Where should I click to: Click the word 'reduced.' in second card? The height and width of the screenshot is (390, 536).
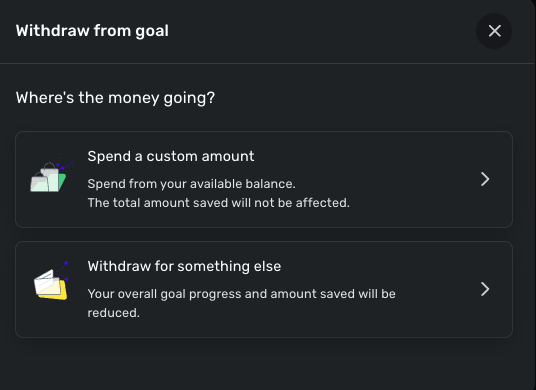(113, 313)
